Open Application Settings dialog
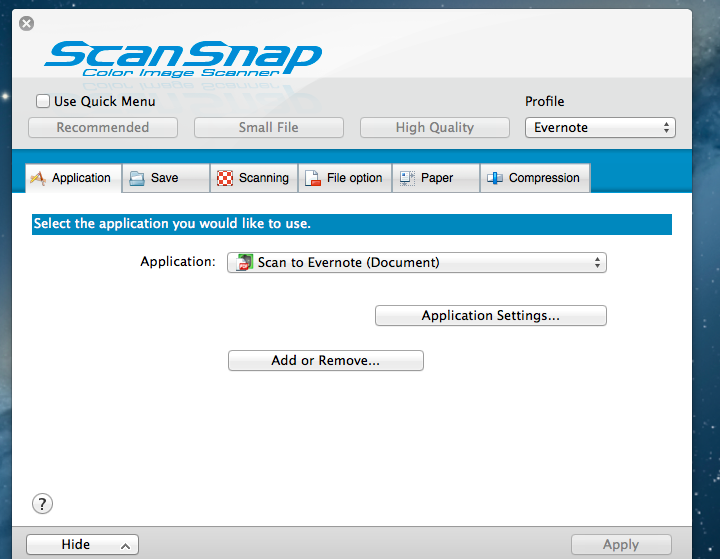The image size is (720, 559). coord(491,316)
